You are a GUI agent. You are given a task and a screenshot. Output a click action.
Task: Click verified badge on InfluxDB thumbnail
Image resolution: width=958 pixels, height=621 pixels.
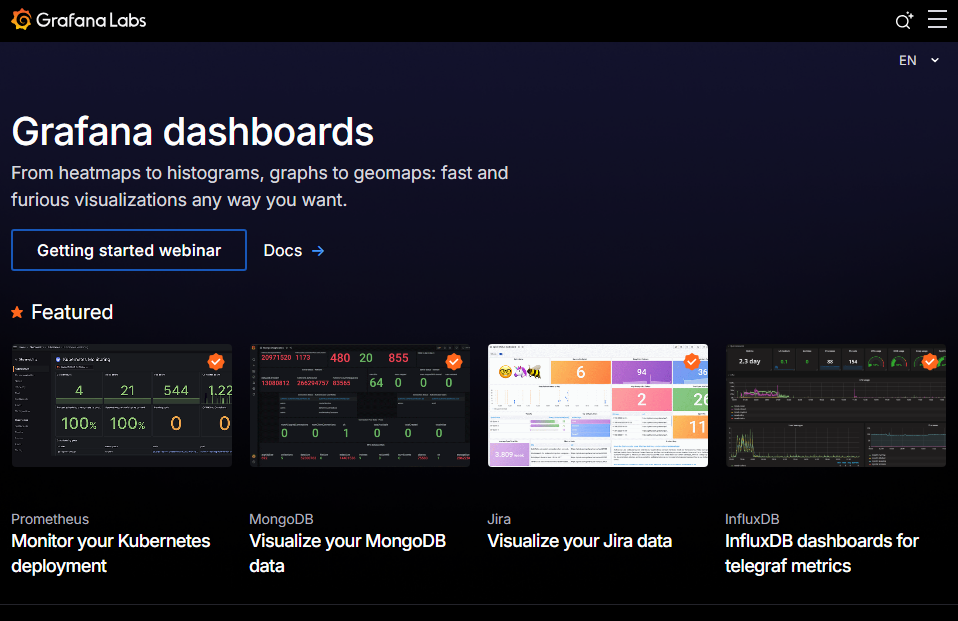tap(929, 361)
